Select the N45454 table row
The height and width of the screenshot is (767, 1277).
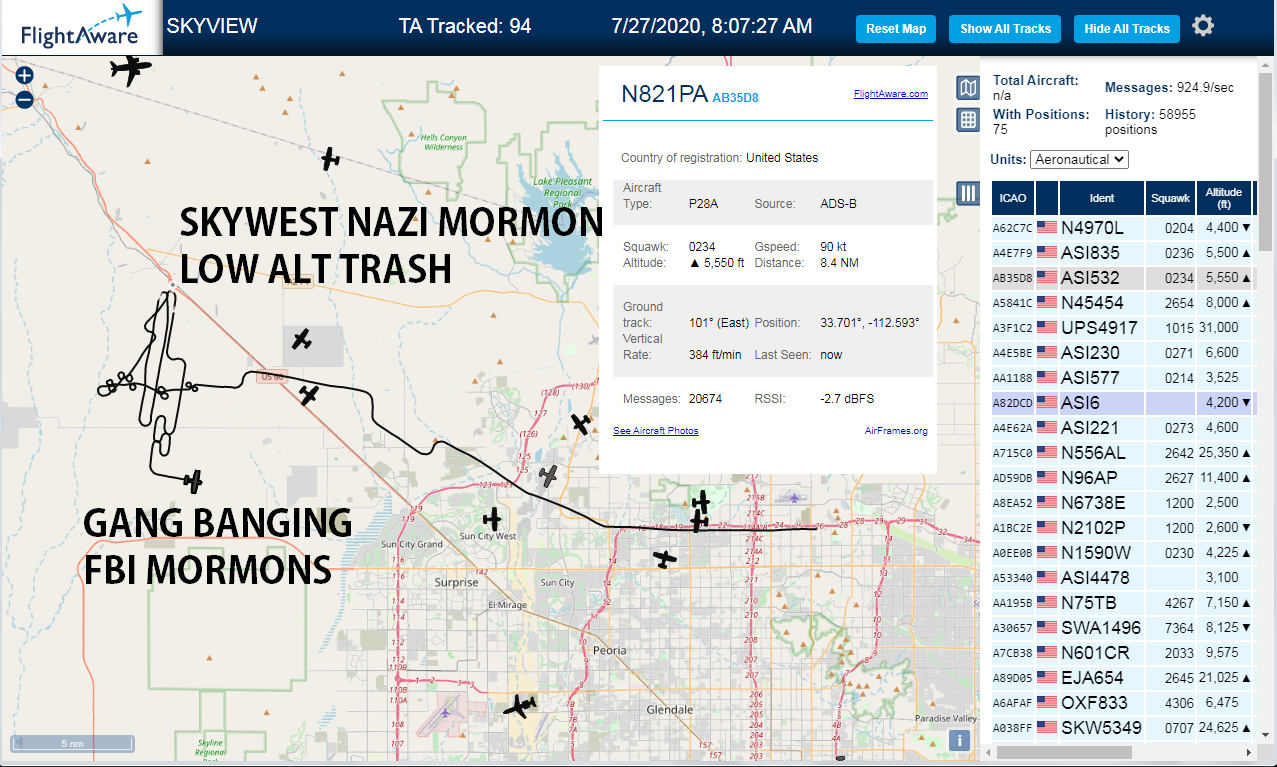coord(1123,303)
